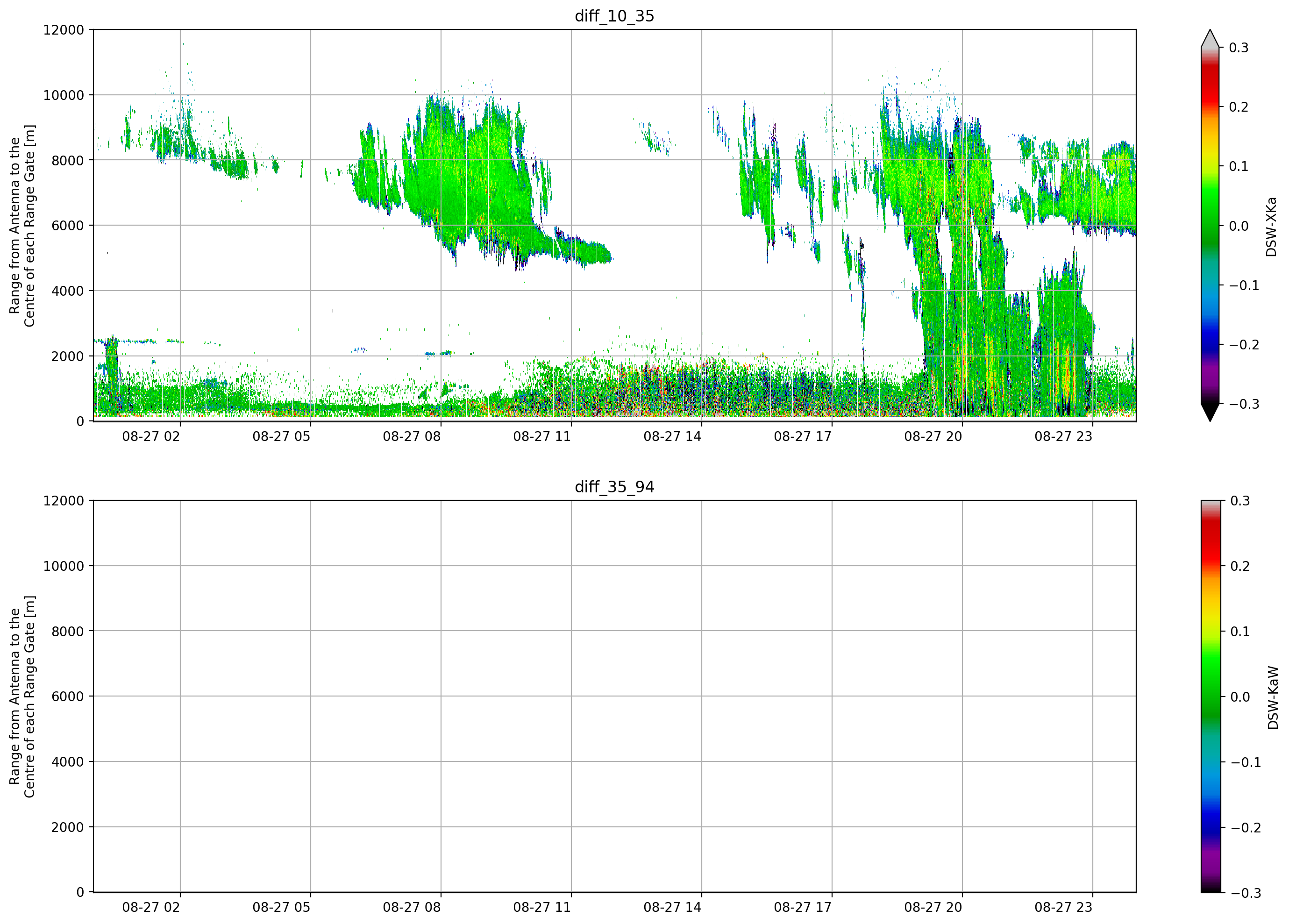1289x924 pixels.
Task: Click the blue band of the DSW-XKa colorbar
Action: [x=1210, y=335]
